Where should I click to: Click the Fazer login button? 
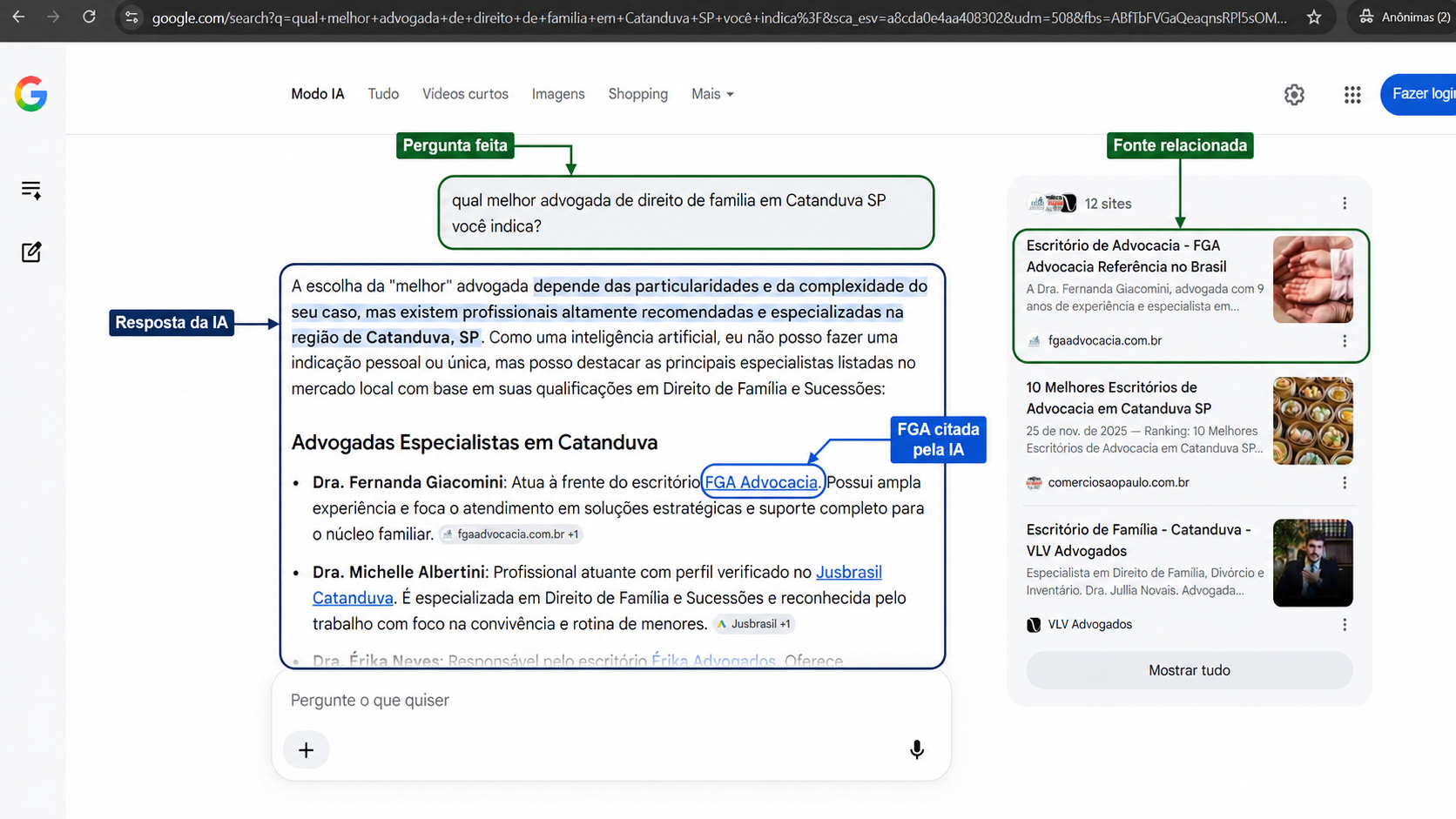click(x=1419, y=94)
